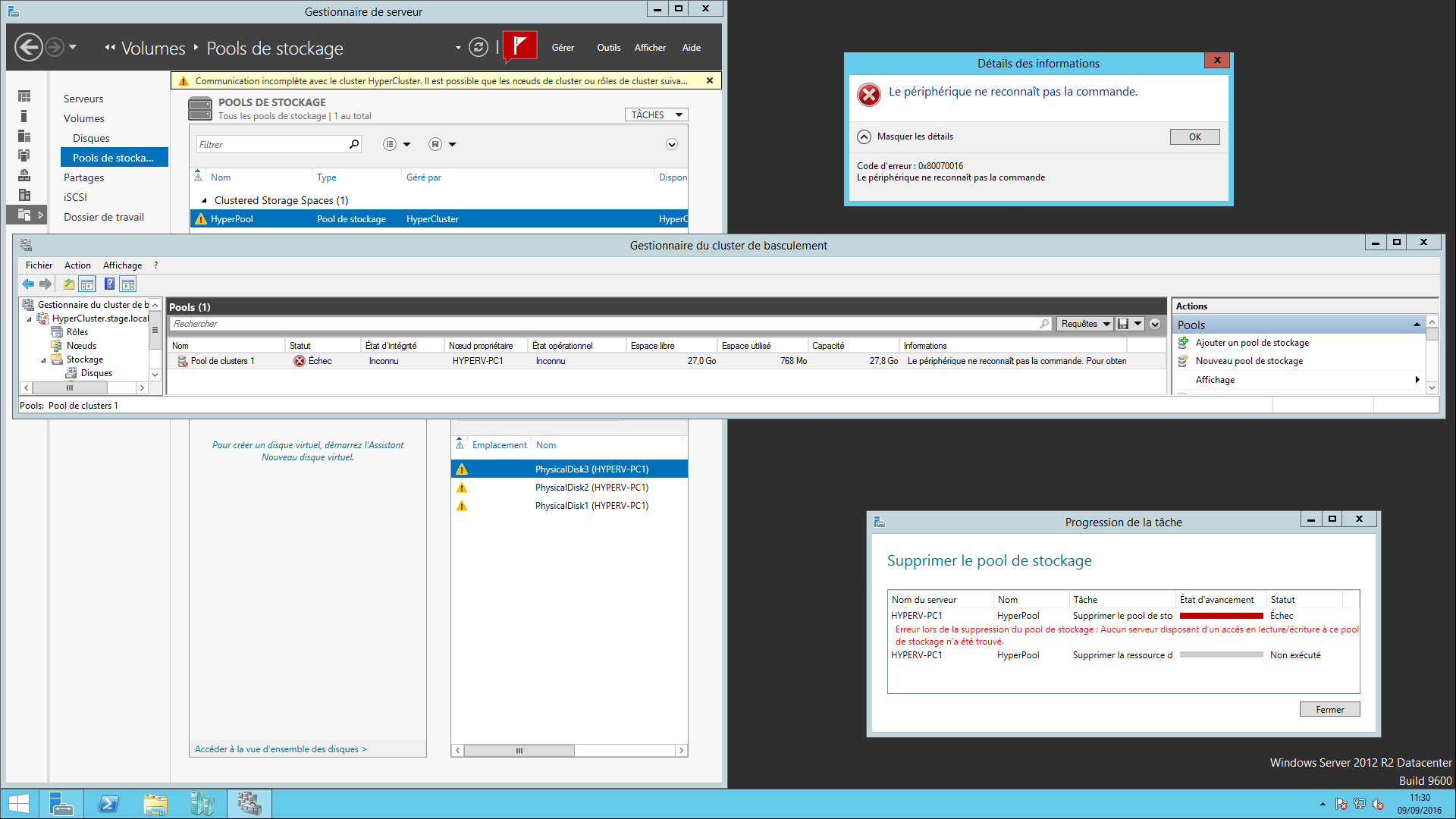Open the Afficher menu
The height and width of the screenshot is (819, 1456).
point(650,48)
